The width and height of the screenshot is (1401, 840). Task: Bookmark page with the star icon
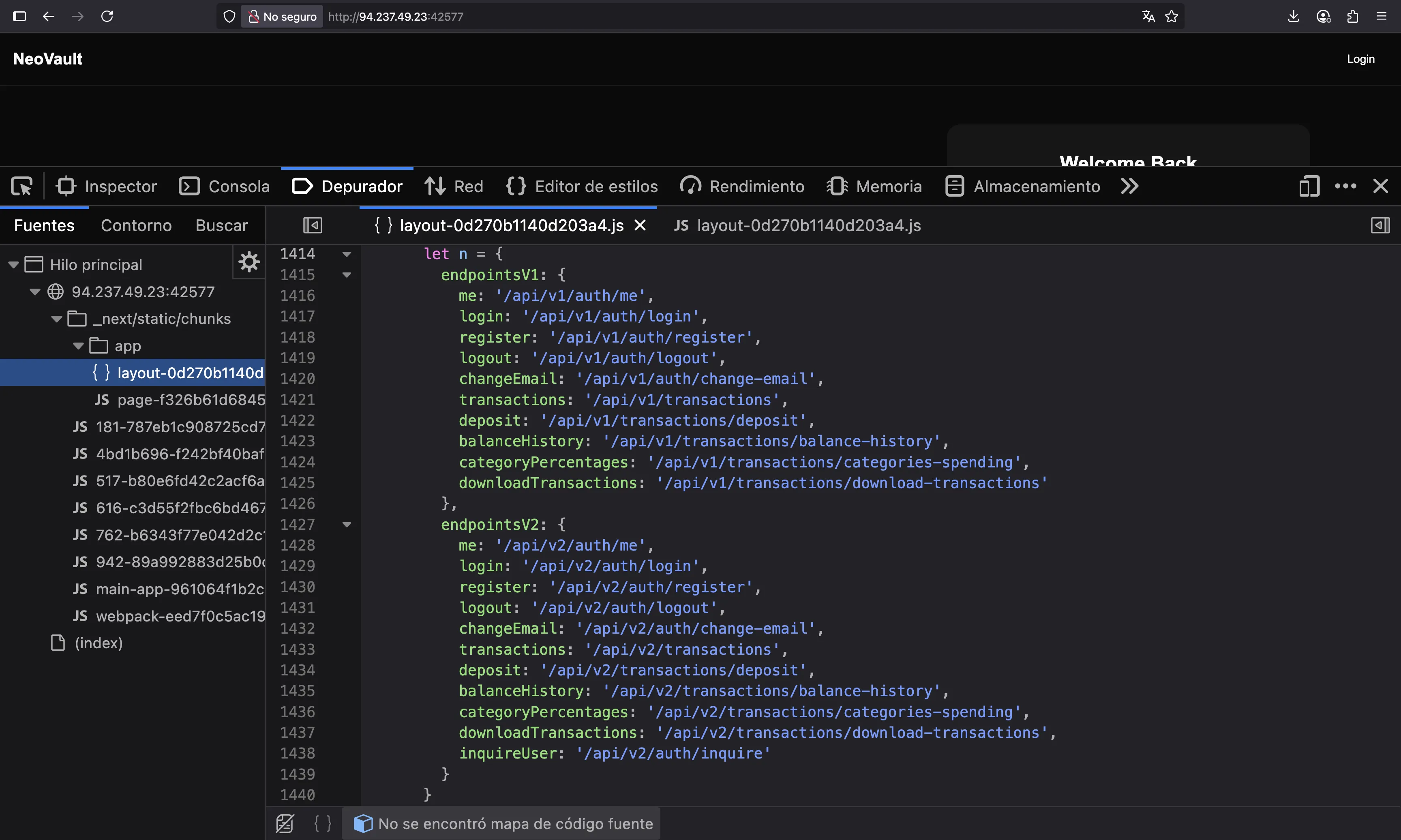1171,16
